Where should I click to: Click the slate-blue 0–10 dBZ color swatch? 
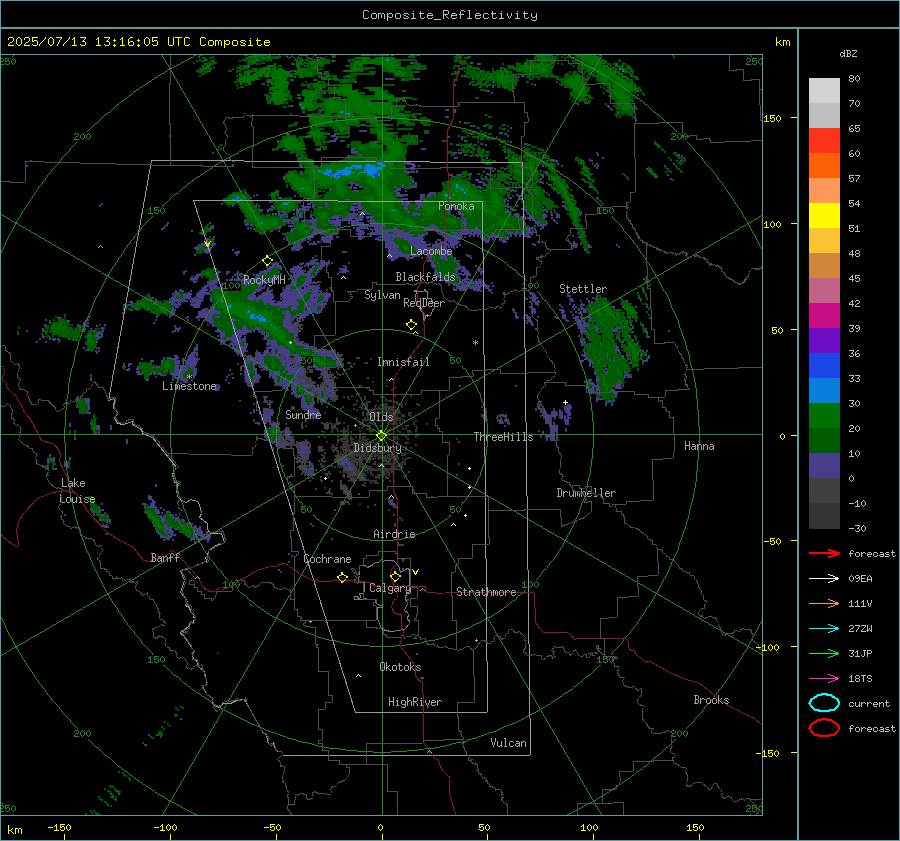824,466
